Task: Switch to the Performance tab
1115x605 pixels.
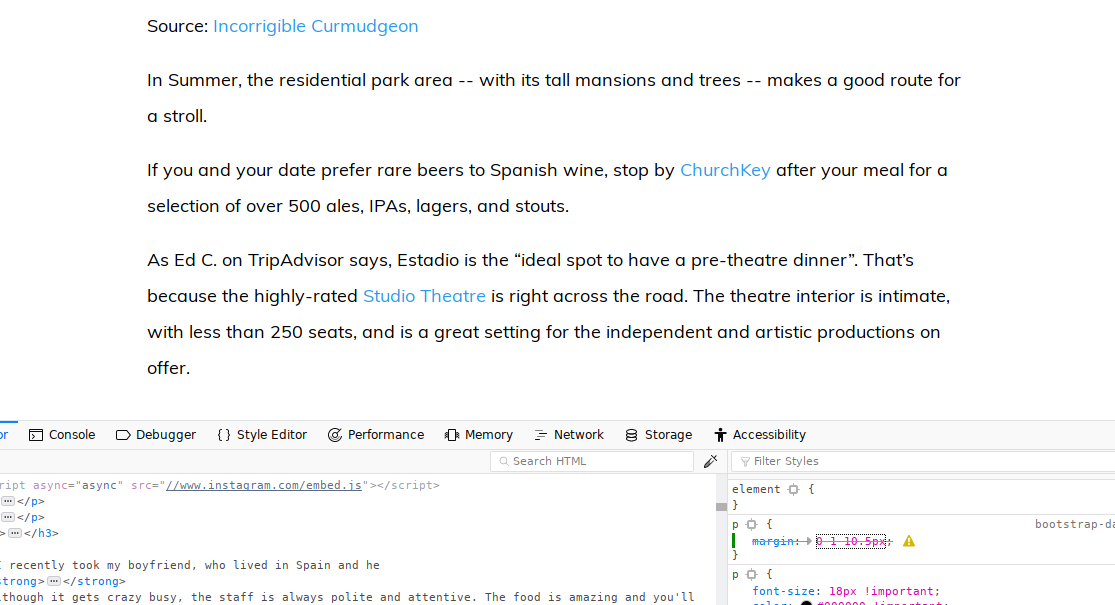Action: tap(375, 435)
